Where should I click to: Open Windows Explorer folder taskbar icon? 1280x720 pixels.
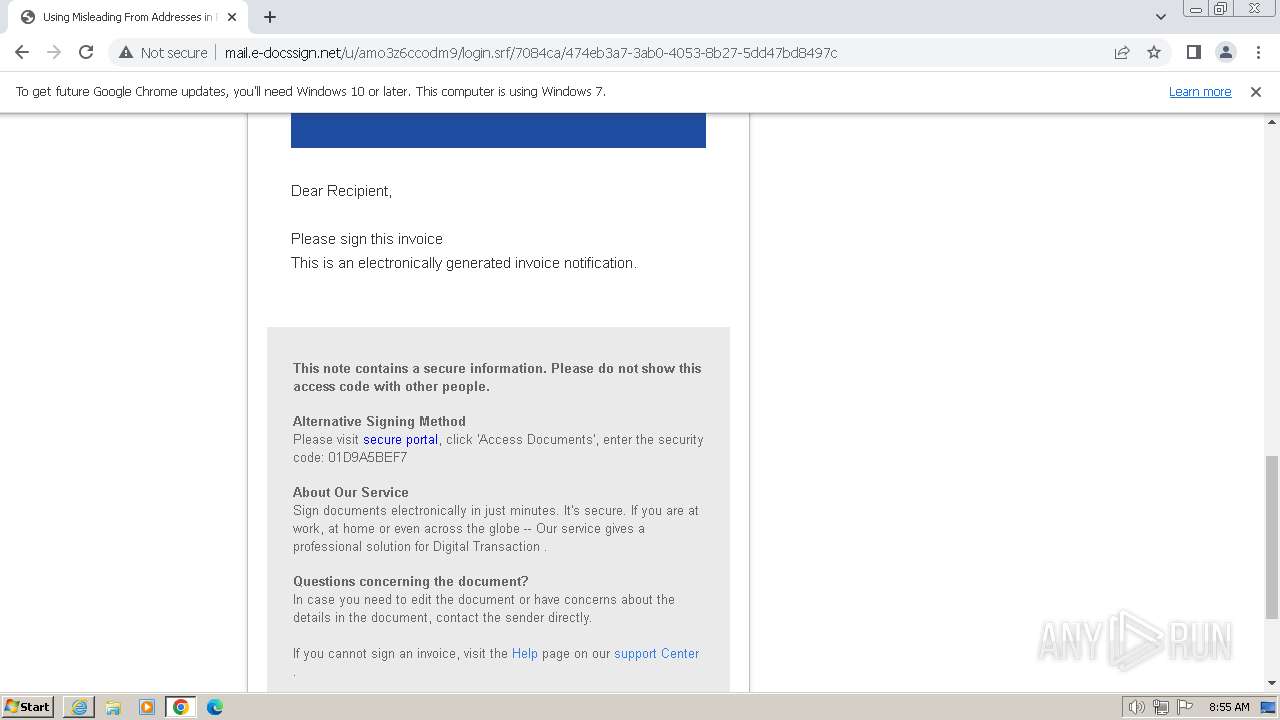click(x=113, y=707)
